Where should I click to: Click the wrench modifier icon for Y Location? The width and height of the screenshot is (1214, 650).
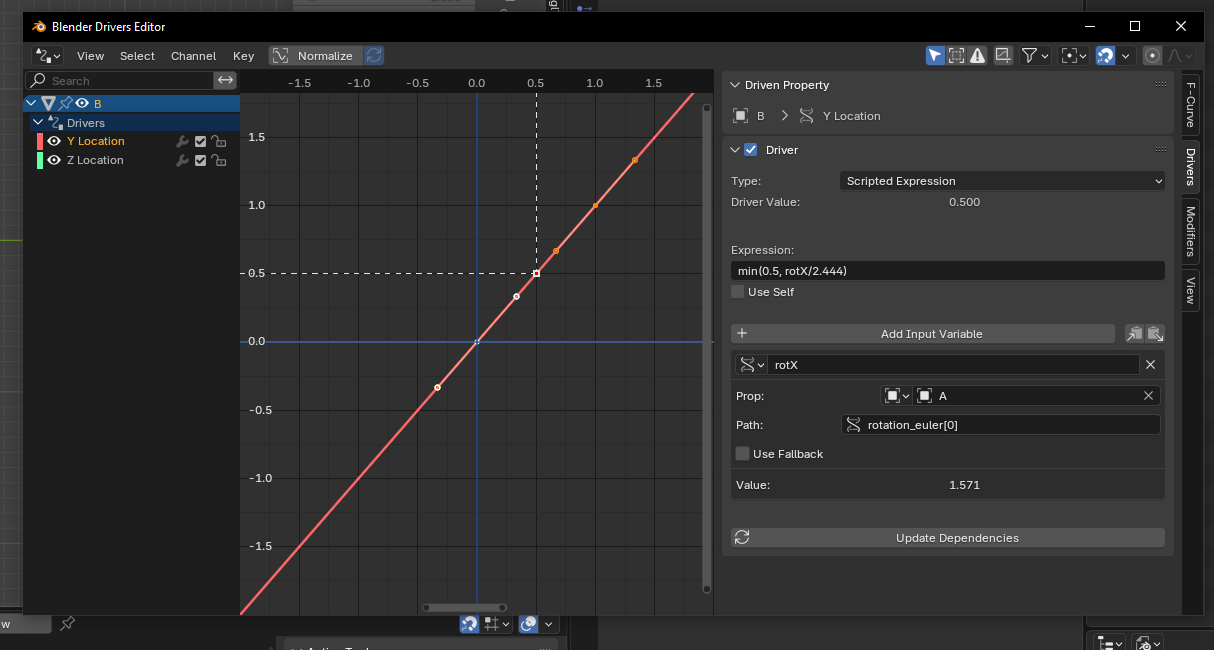(x=182, y=142)
